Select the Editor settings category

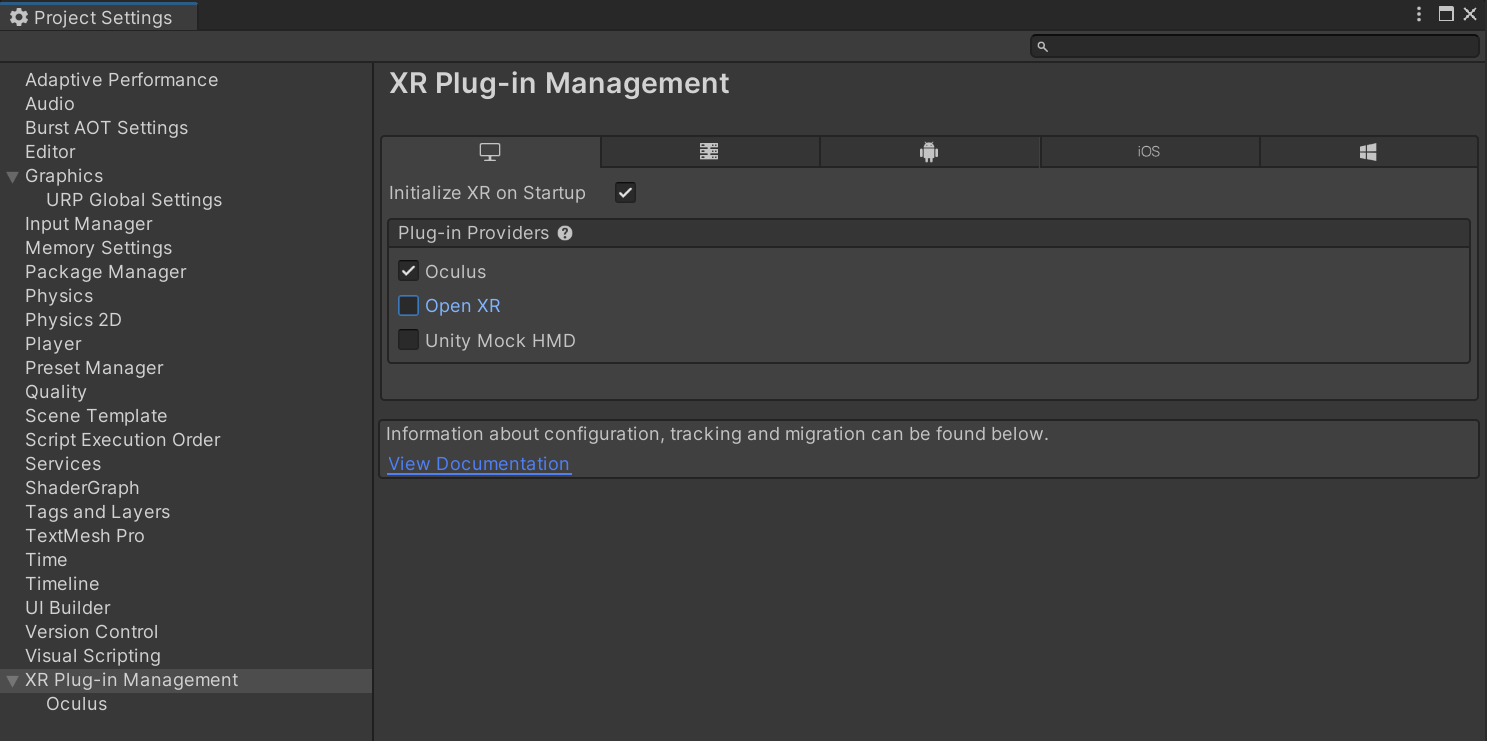[x=50, y=152]
